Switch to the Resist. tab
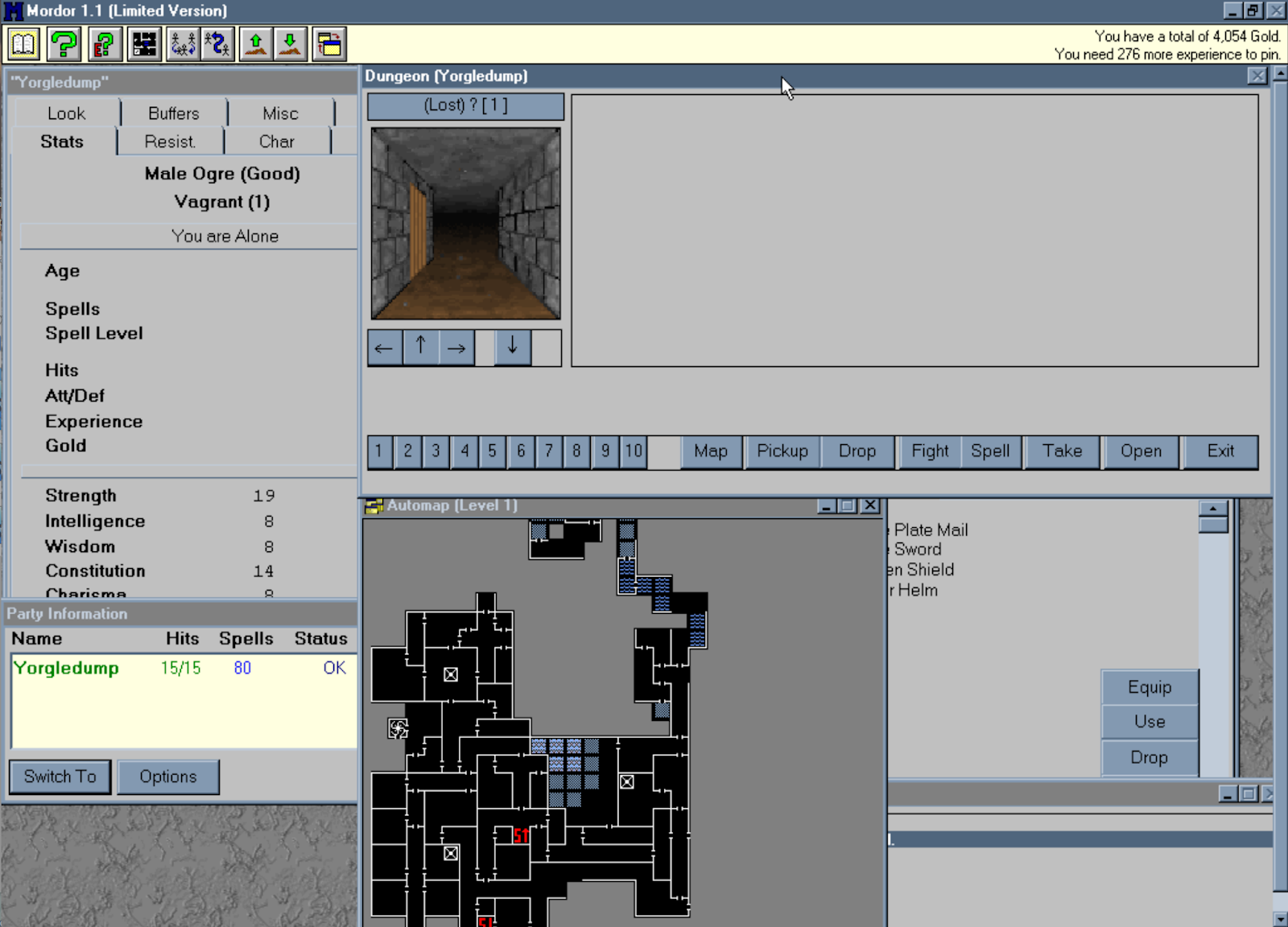 [x=169, y=142]
